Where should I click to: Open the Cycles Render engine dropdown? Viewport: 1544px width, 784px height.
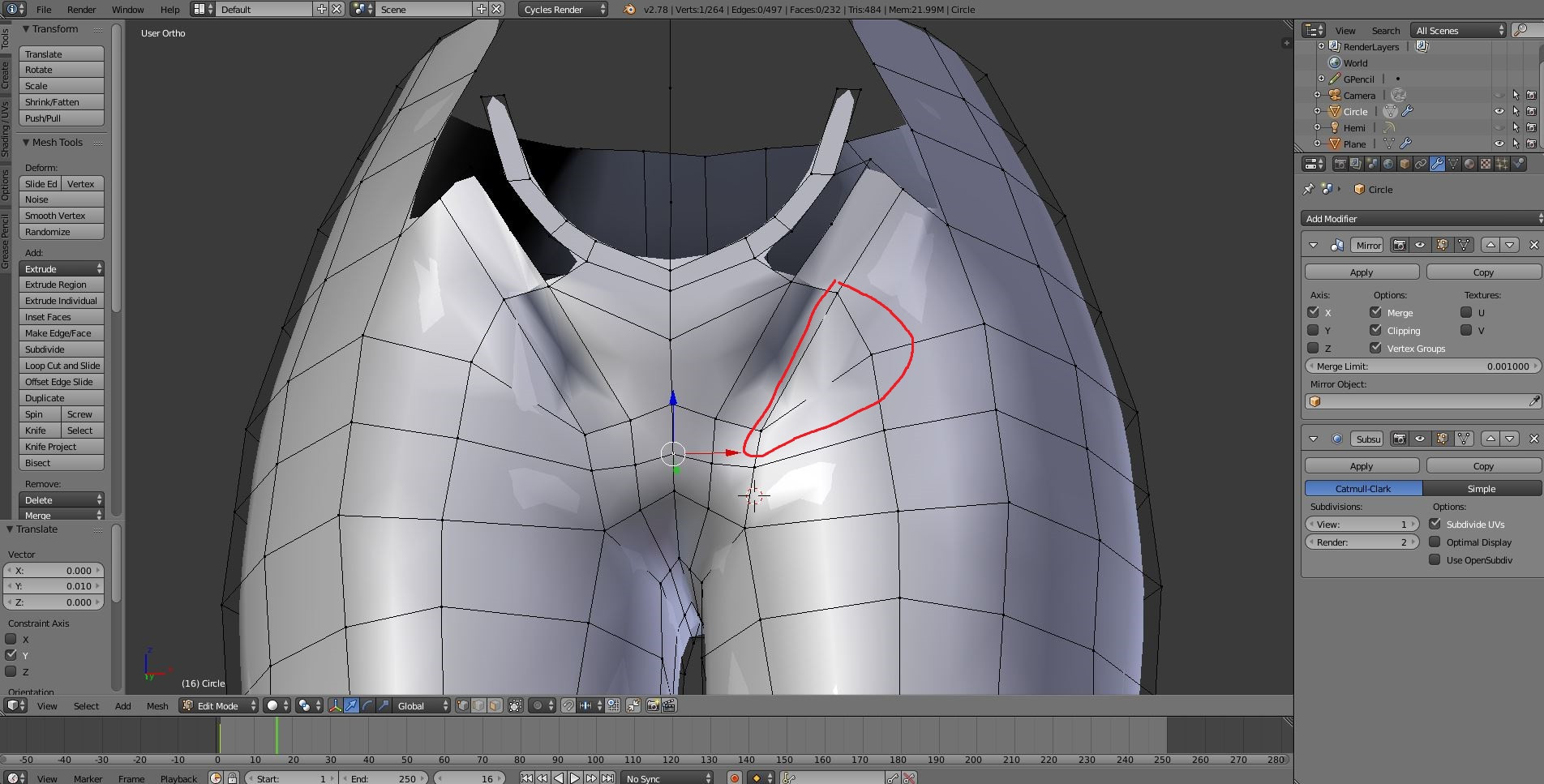[563, 10]
